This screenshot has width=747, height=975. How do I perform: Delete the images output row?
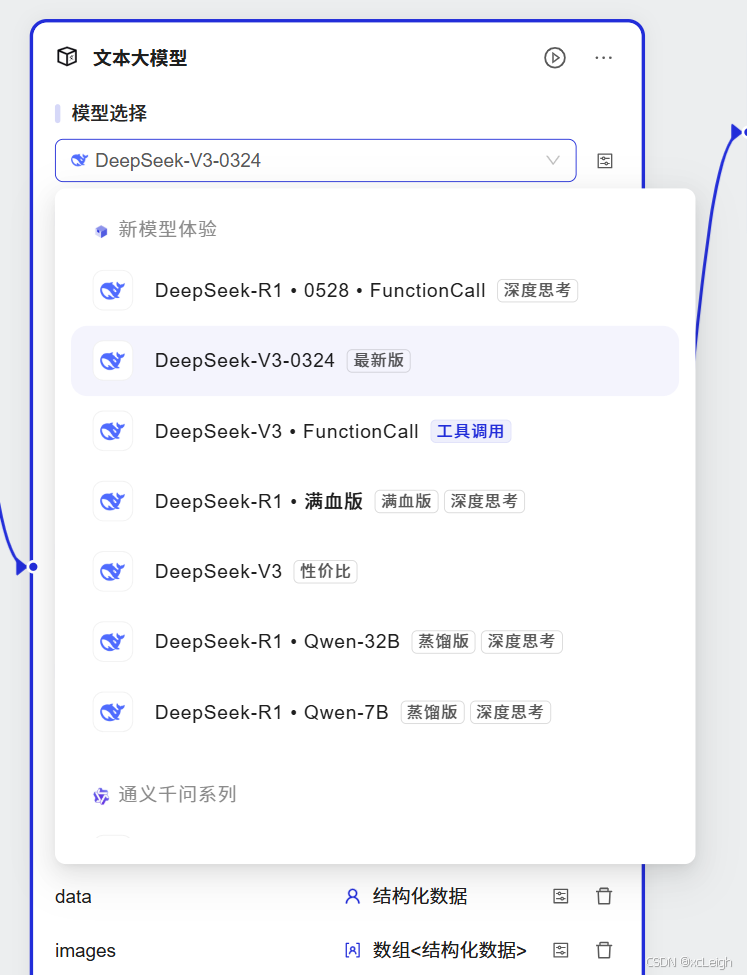coord(604,950)
